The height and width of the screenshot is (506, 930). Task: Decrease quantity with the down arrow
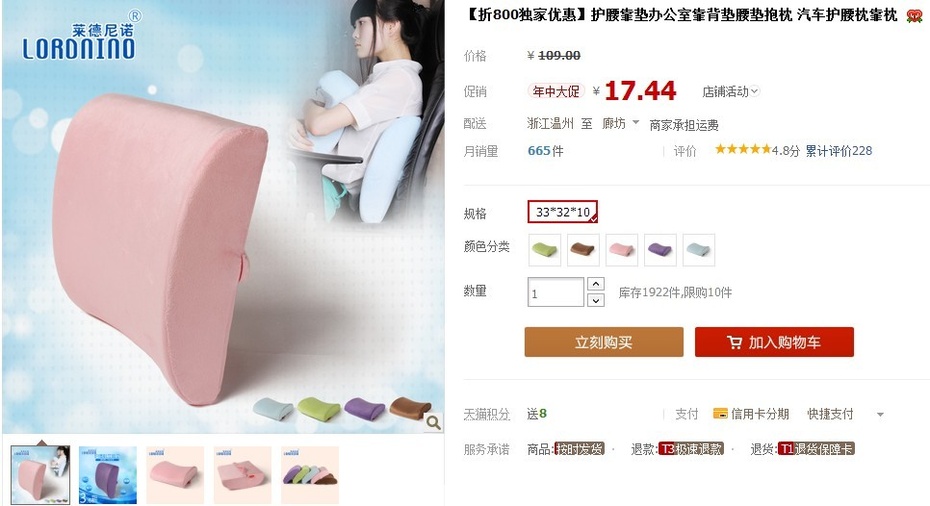[x=595, y=300]
